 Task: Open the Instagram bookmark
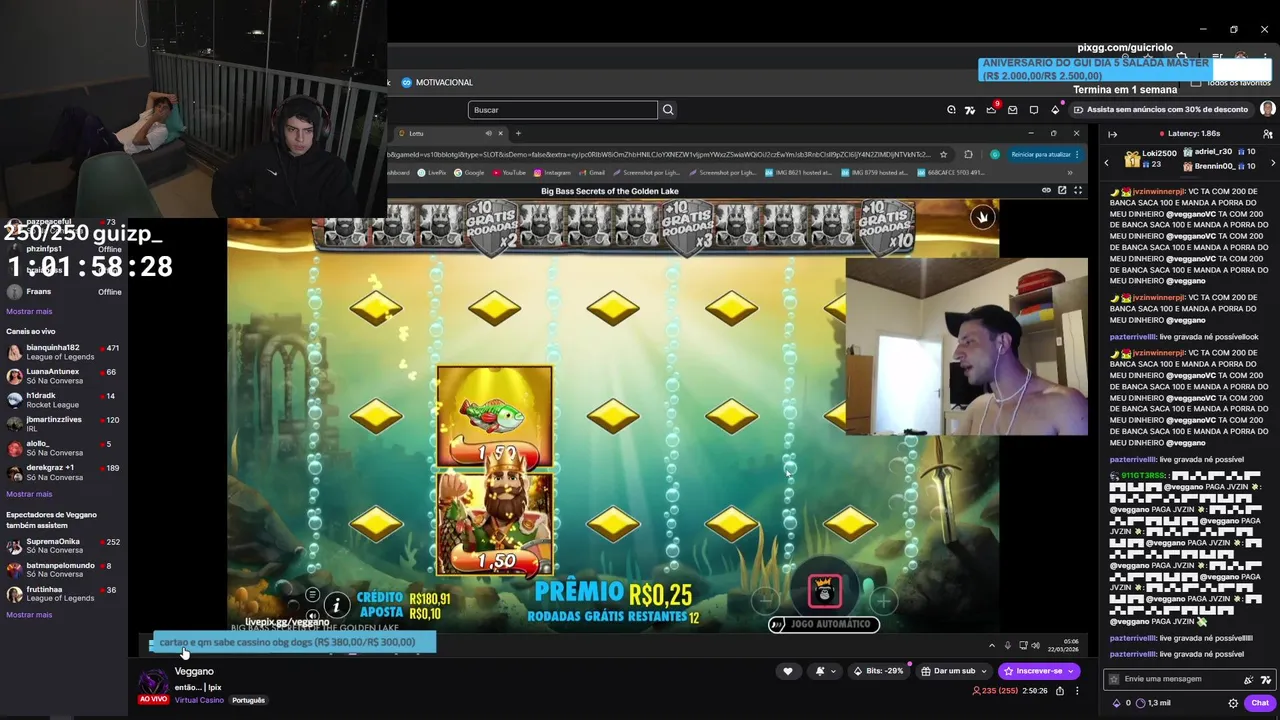pos(552,172)
